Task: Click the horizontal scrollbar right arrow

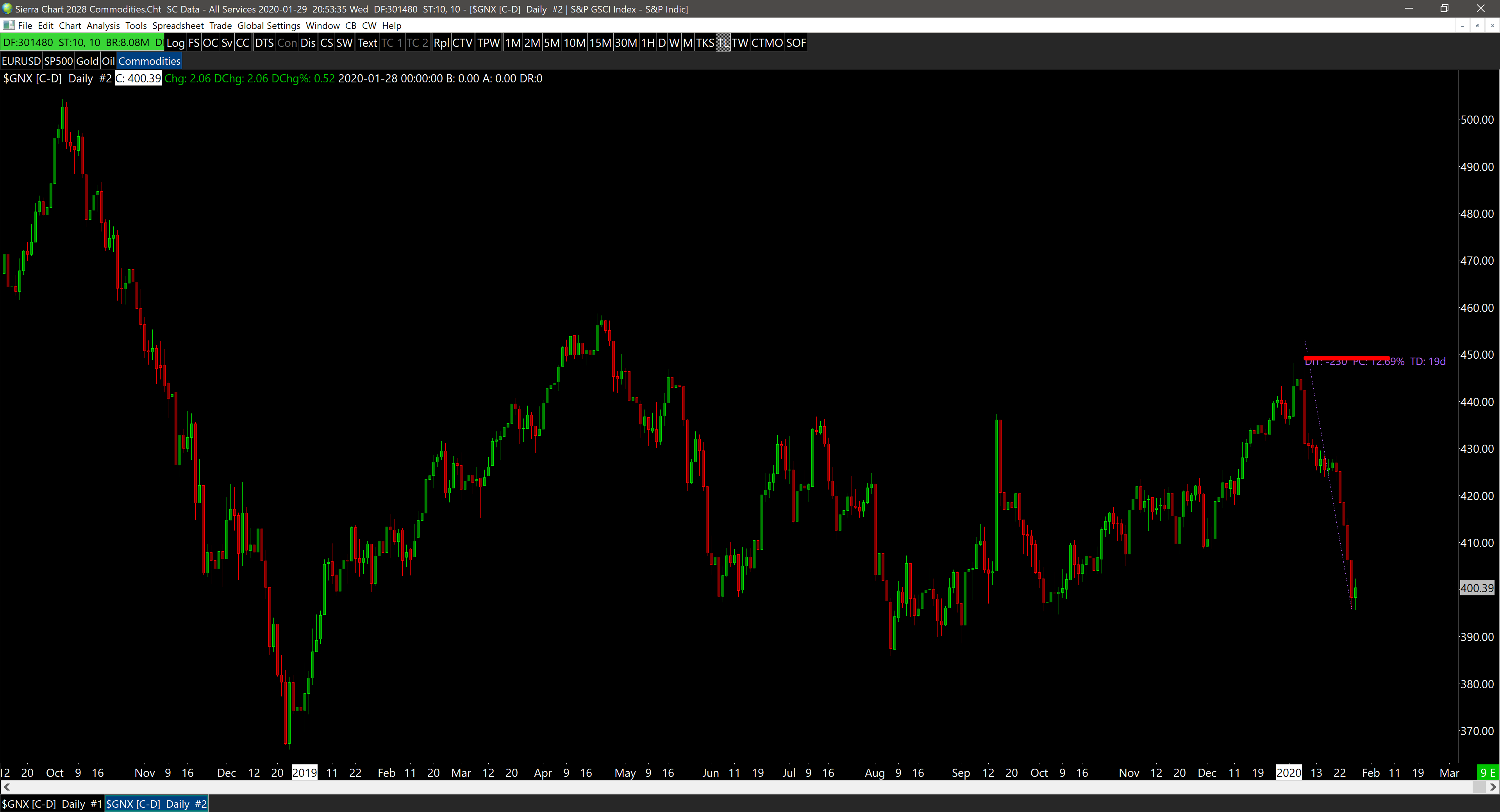Action: (1493, 787)
